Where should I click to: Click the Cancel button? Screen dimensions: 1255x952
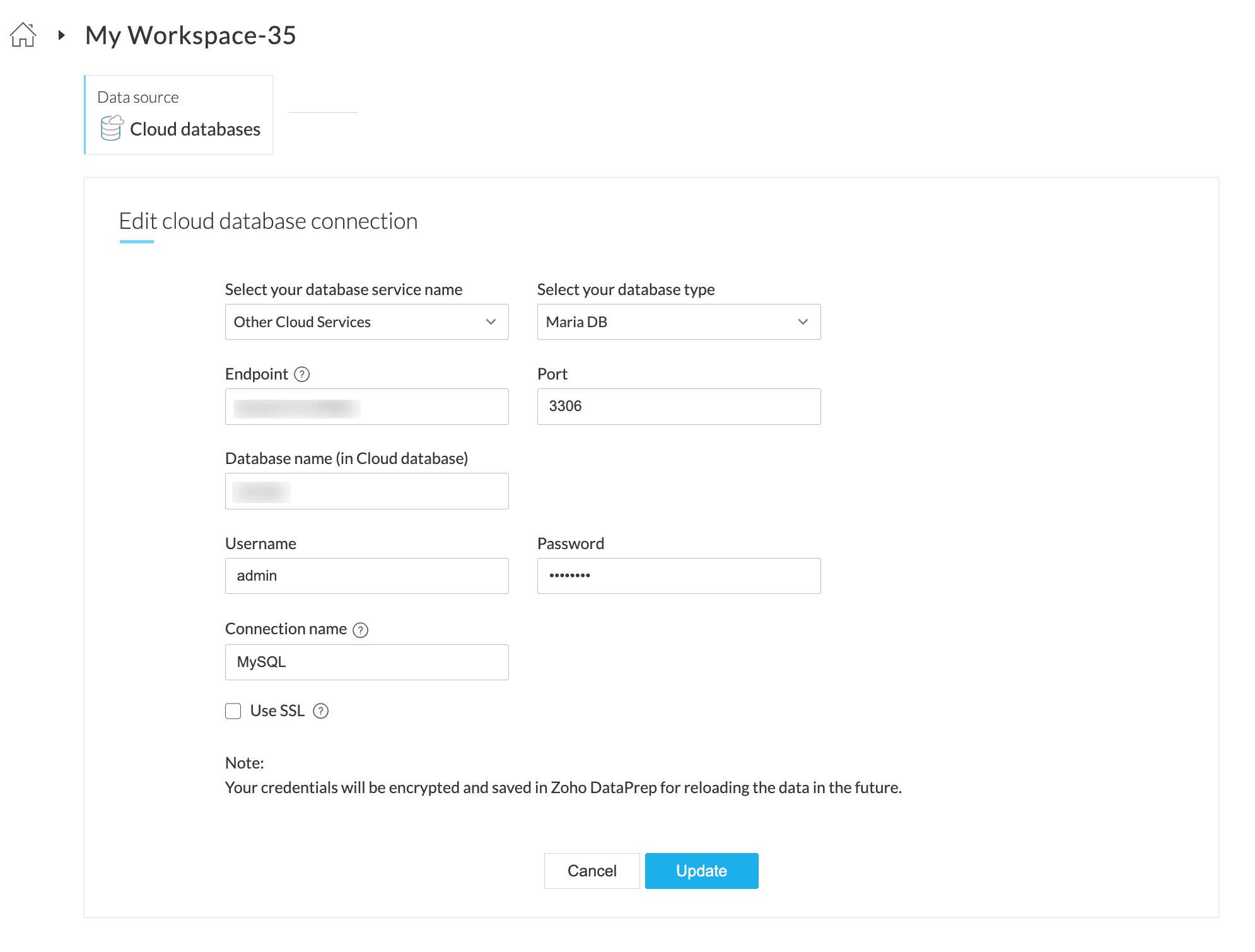coord(592,871)
